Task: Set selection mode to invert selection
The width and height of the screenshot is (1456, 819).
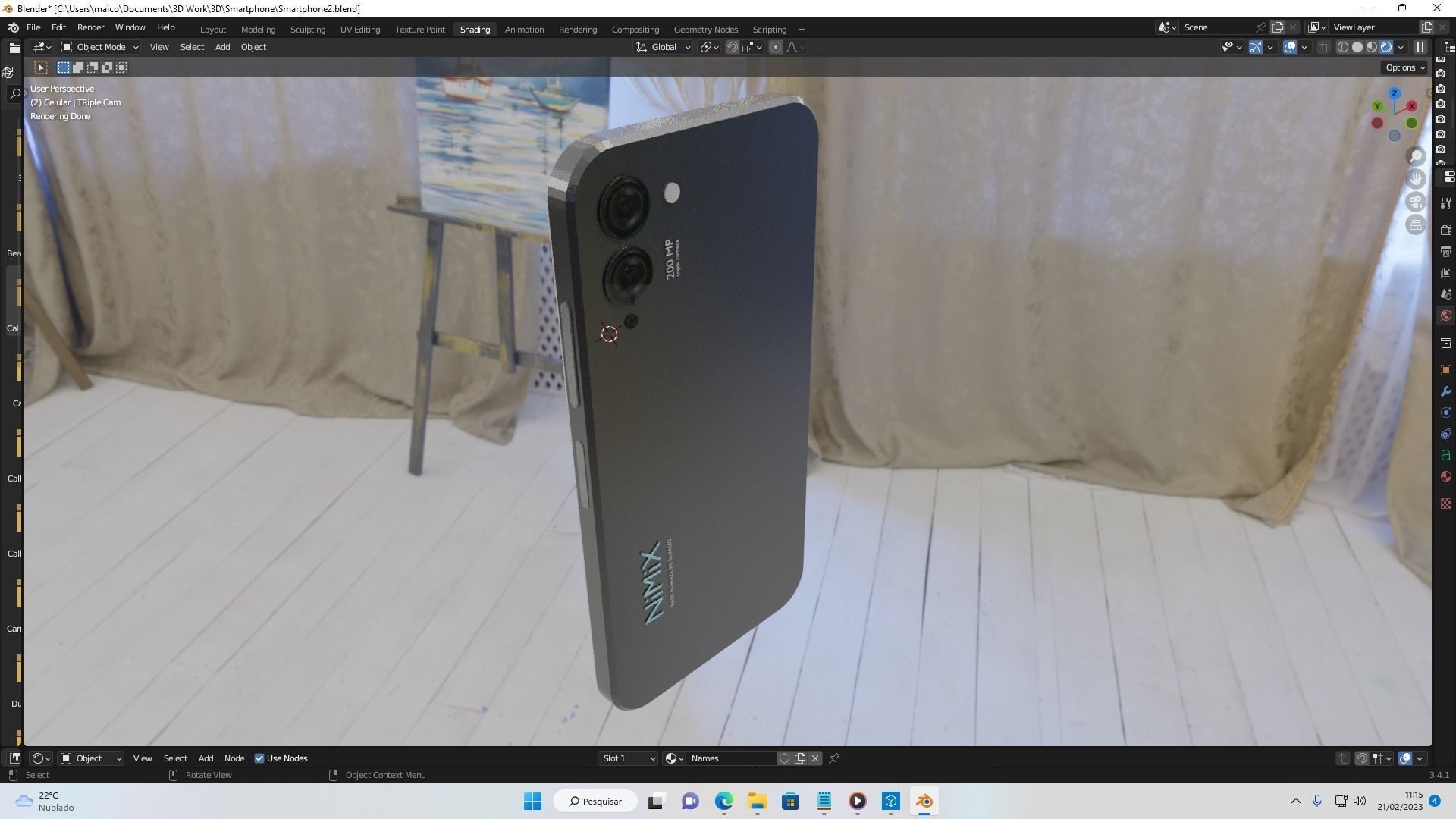Action: point(107,67)
